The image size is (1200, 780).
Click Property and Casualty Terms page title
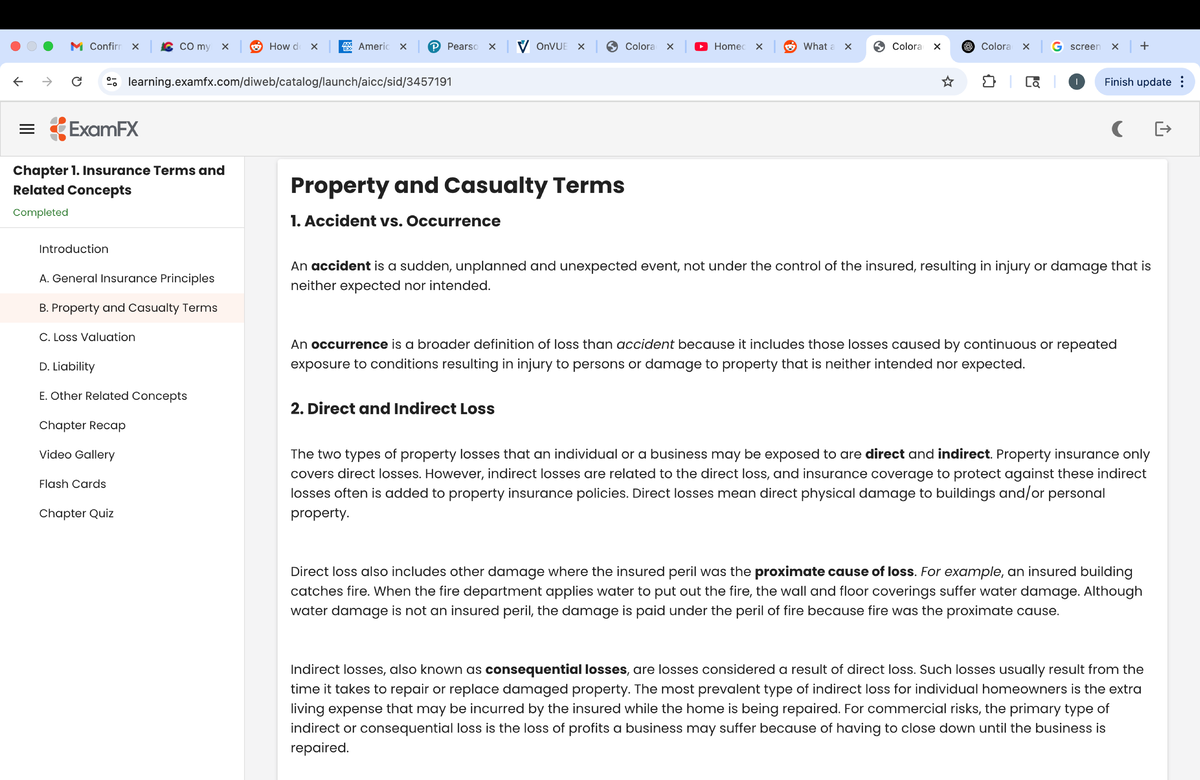457,186
